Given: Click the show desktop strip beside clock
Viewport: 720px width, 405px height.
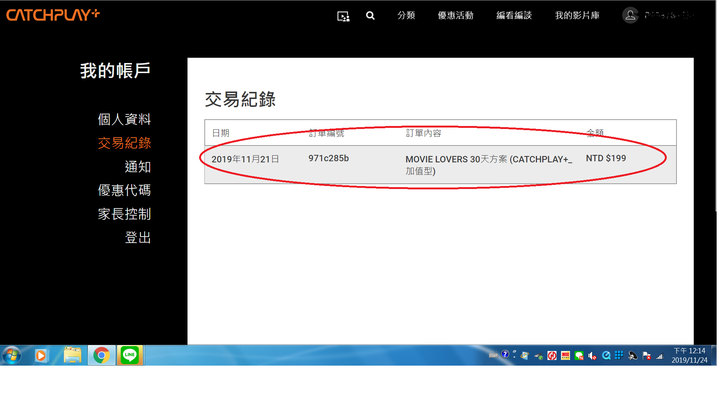Looking at the screenshot, I should pos(713,355).
